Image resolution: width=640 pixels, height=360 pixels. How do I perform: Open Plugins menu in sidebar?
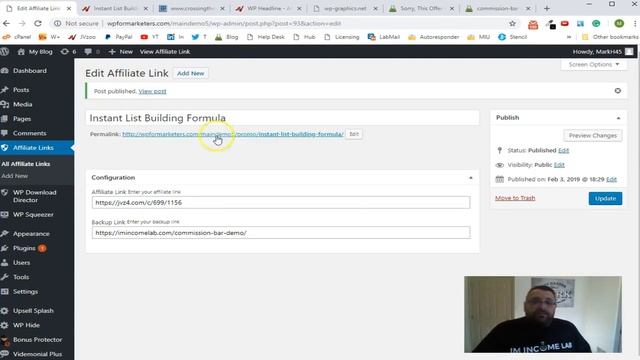[24, 248]
